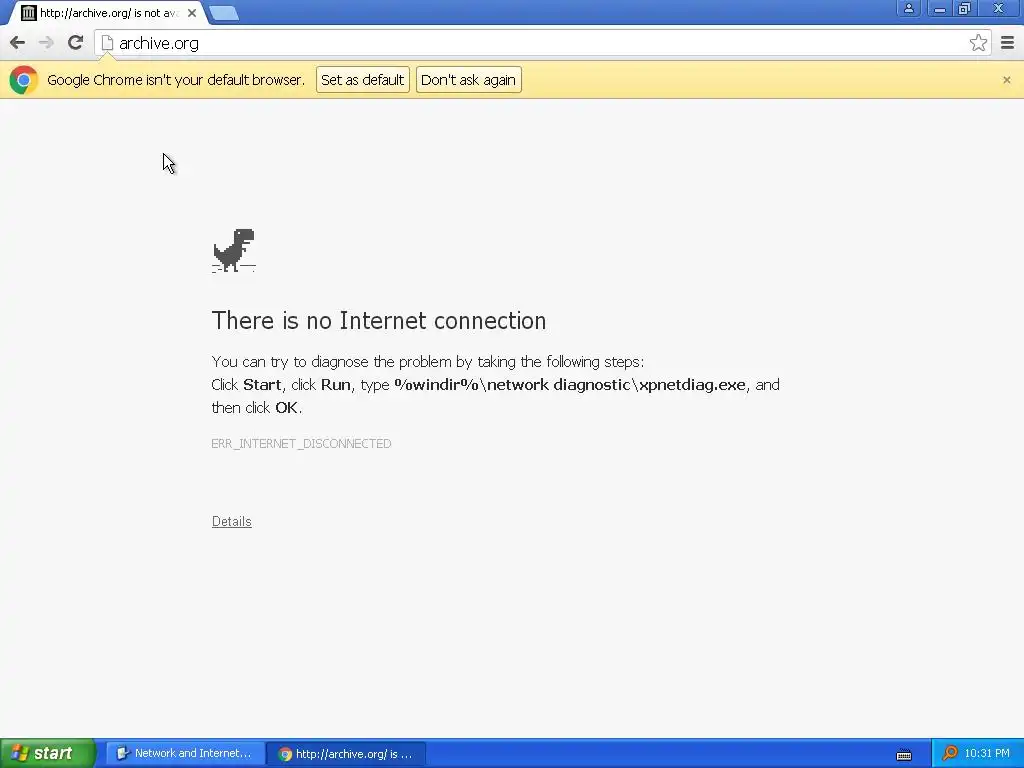Open a new tab with the new tab button
The width and height of the screenshot is (1024, 768).
[224, 13]
